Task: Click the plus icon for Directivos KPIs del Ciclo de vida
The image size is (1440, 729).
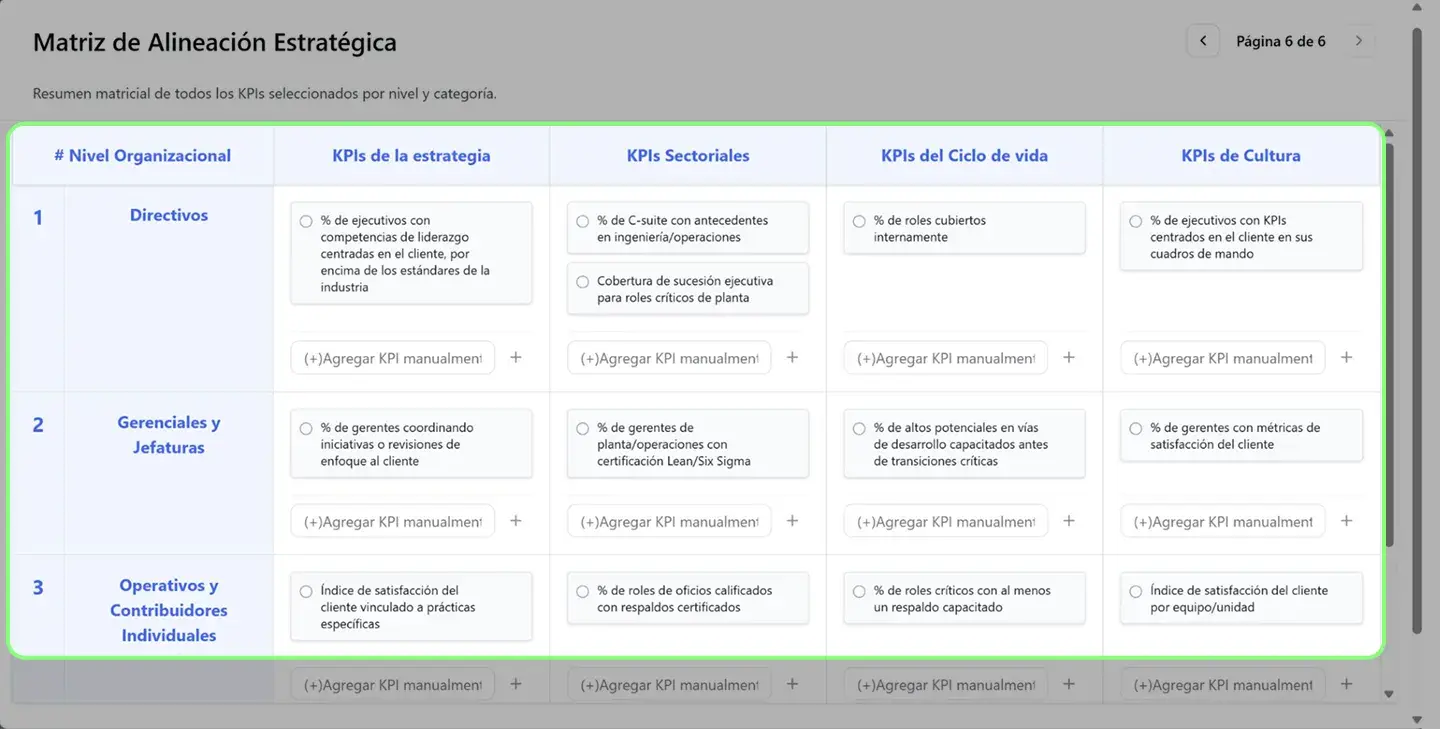Action: point(1069,357)
